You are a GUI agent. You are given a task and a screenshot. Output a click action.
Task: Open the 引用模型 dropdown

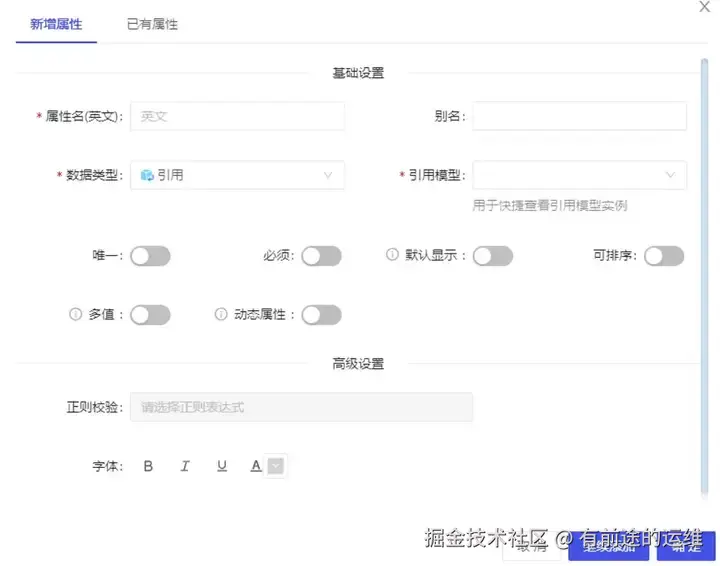coord(579,175)
